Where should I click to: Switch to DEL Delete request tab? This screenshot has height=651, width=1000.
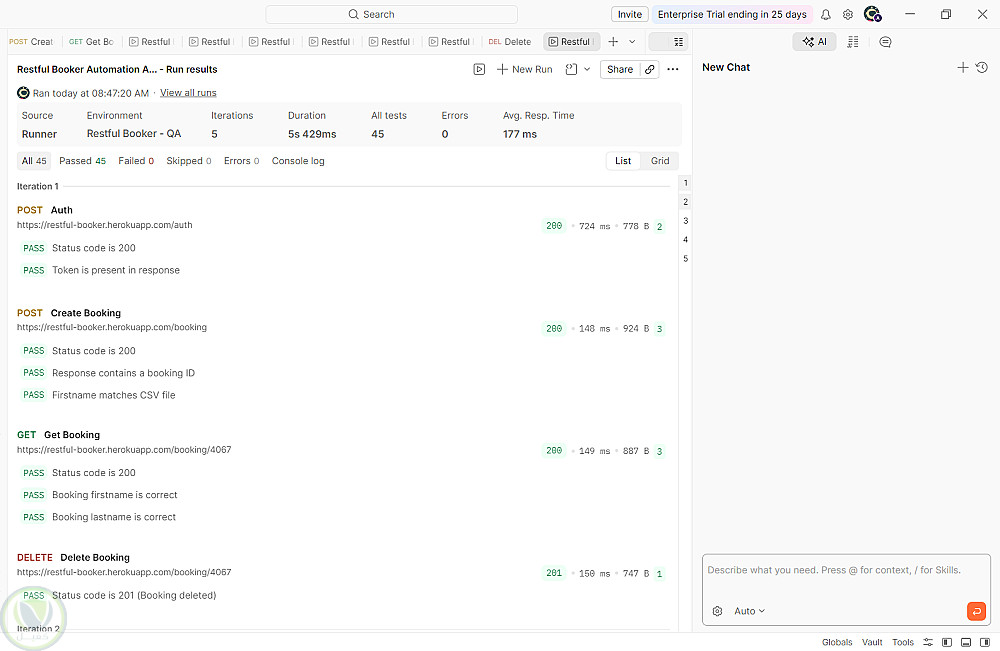tap(510, 41)
